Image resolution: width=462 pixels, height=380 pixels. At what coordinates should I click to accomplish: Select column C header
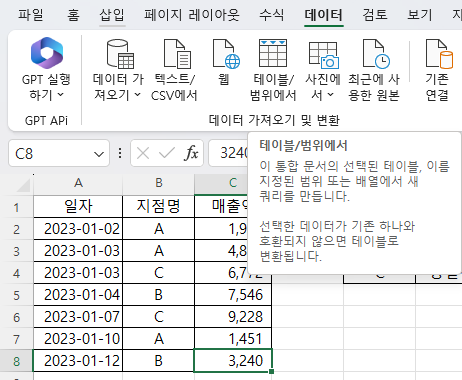[222, 184]
